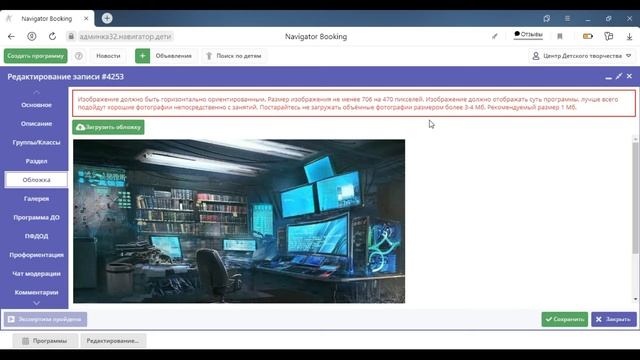The height and width of the screenshot is (360, 640).
Task: Open the Профориентация tab
Action: pos(36,255)
